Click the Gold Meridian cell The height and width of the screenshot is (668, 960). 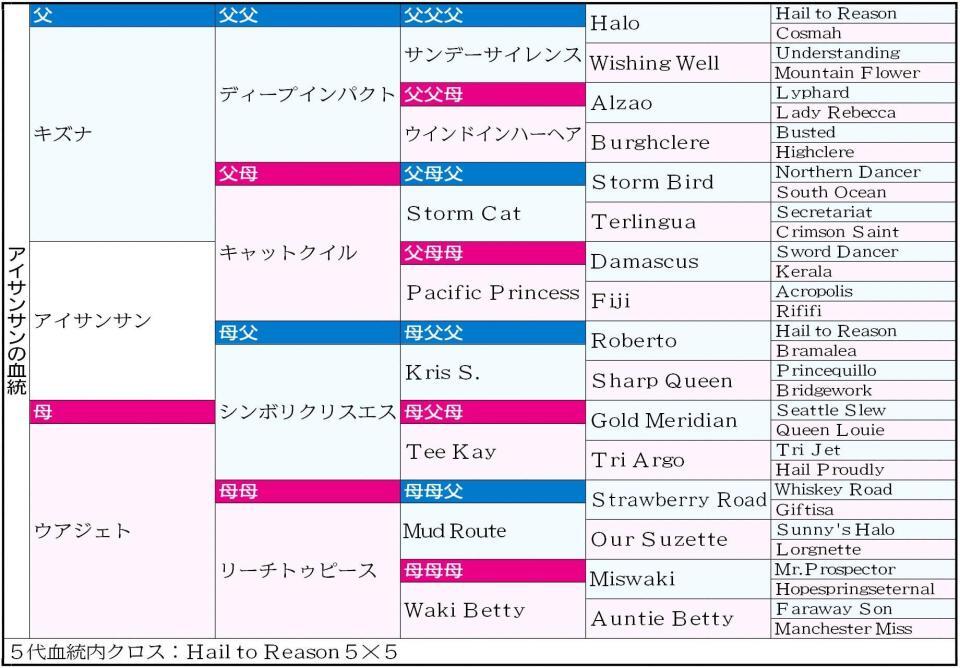pos(678,420)
